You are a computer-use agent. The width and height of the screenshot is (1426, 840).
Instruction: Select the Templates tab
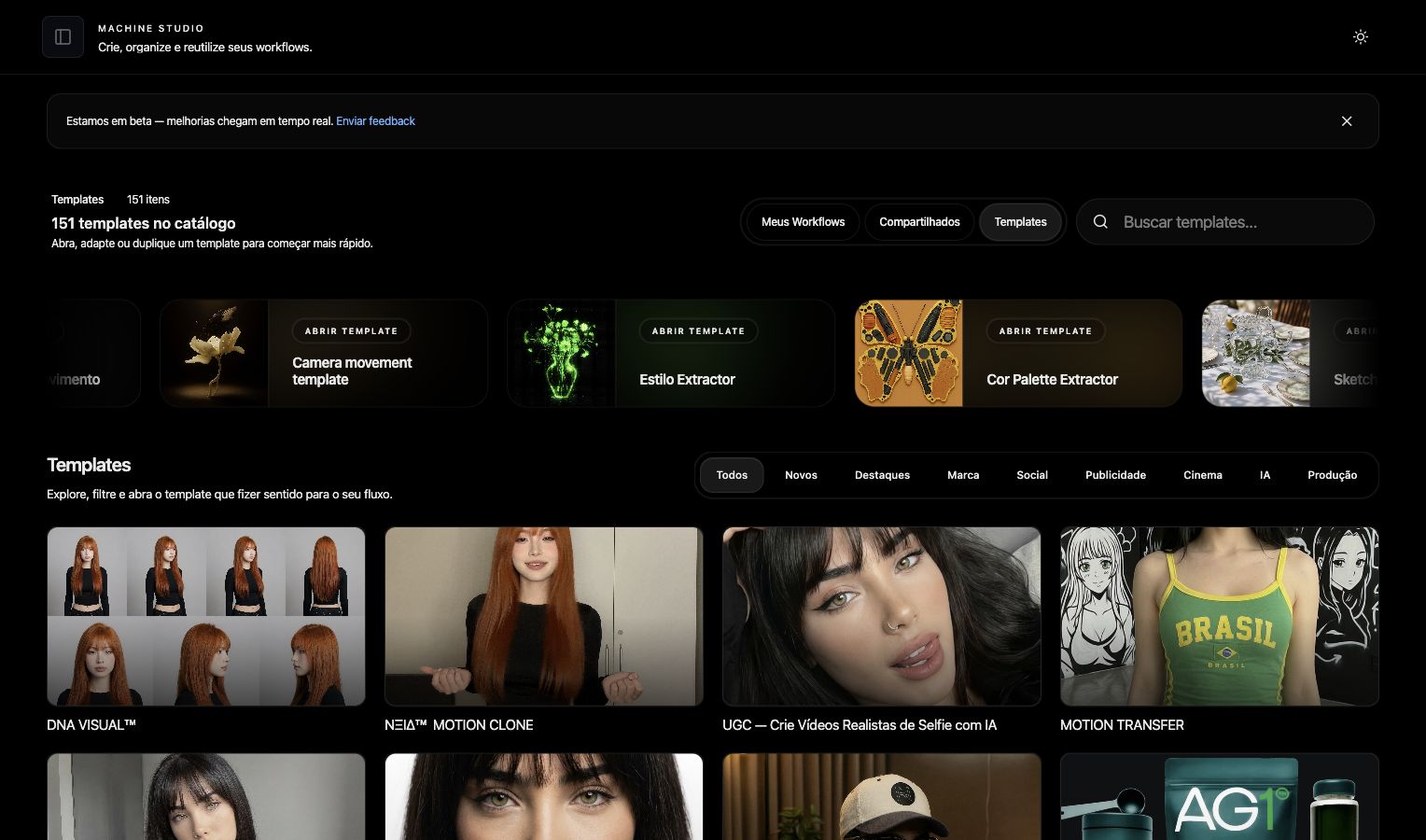1020,222
